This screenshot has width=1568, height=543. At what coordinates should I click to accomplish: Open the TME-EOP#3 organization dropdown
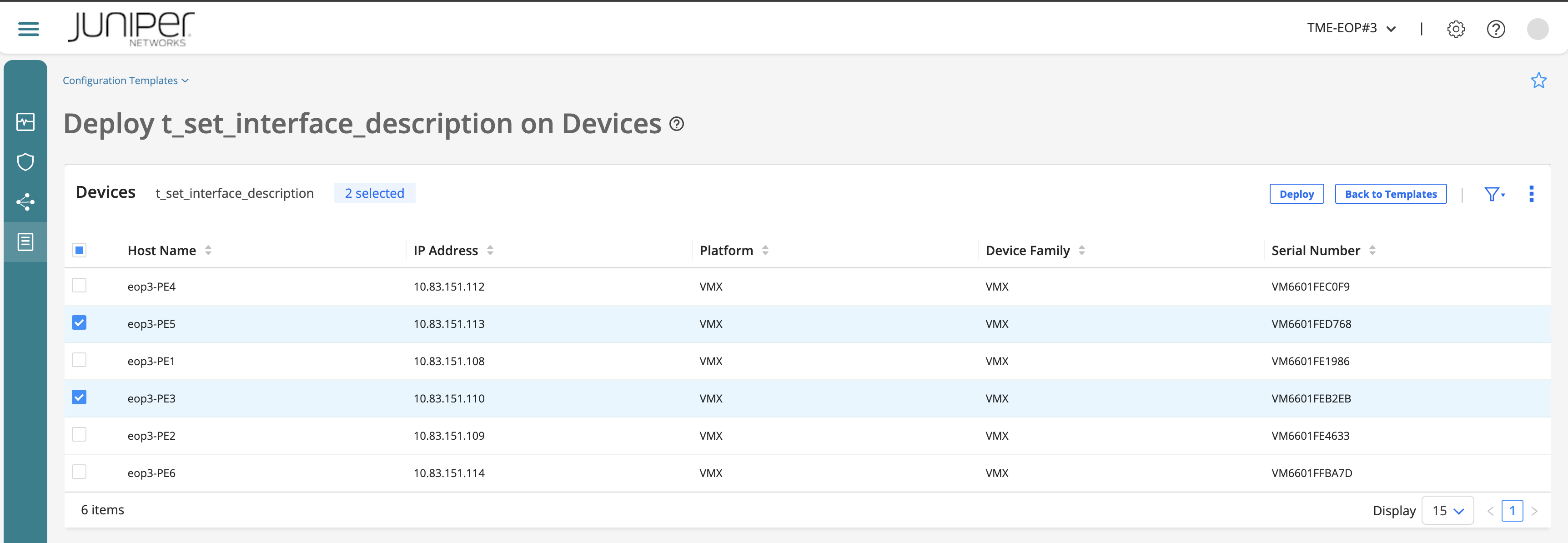pyautogui.click(x=1351, y=28)
